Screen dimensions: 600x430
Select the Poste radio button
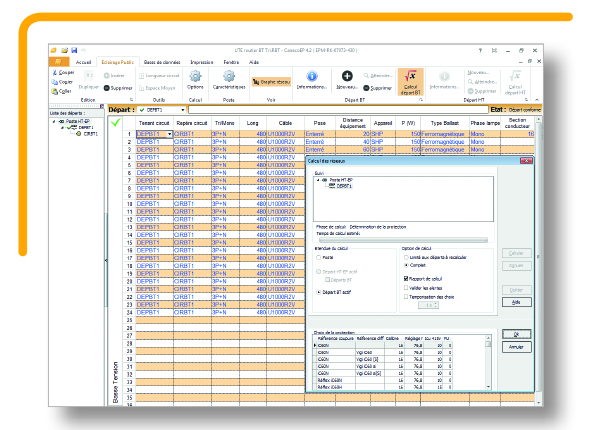(318, 257)
